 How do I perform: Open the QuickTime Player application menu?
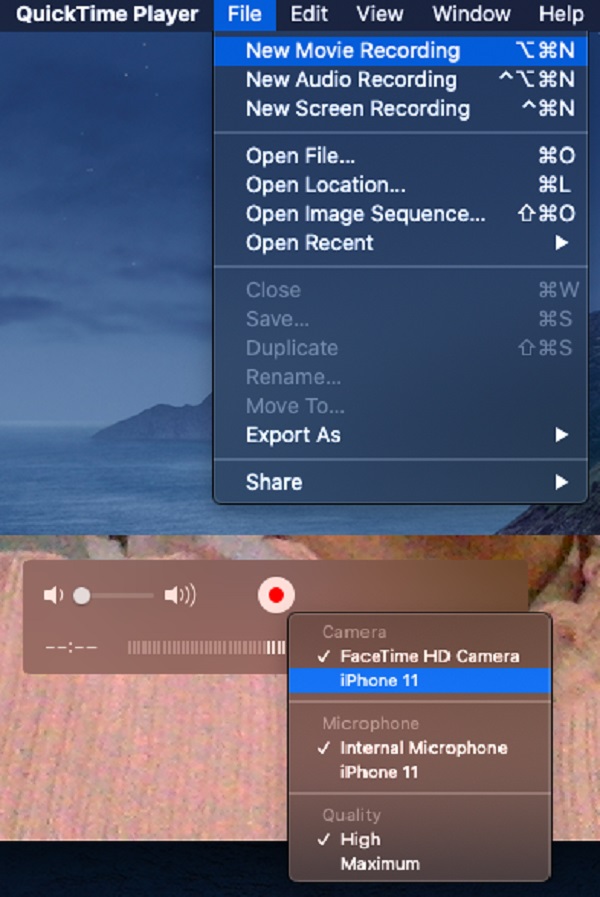[107, 14]
